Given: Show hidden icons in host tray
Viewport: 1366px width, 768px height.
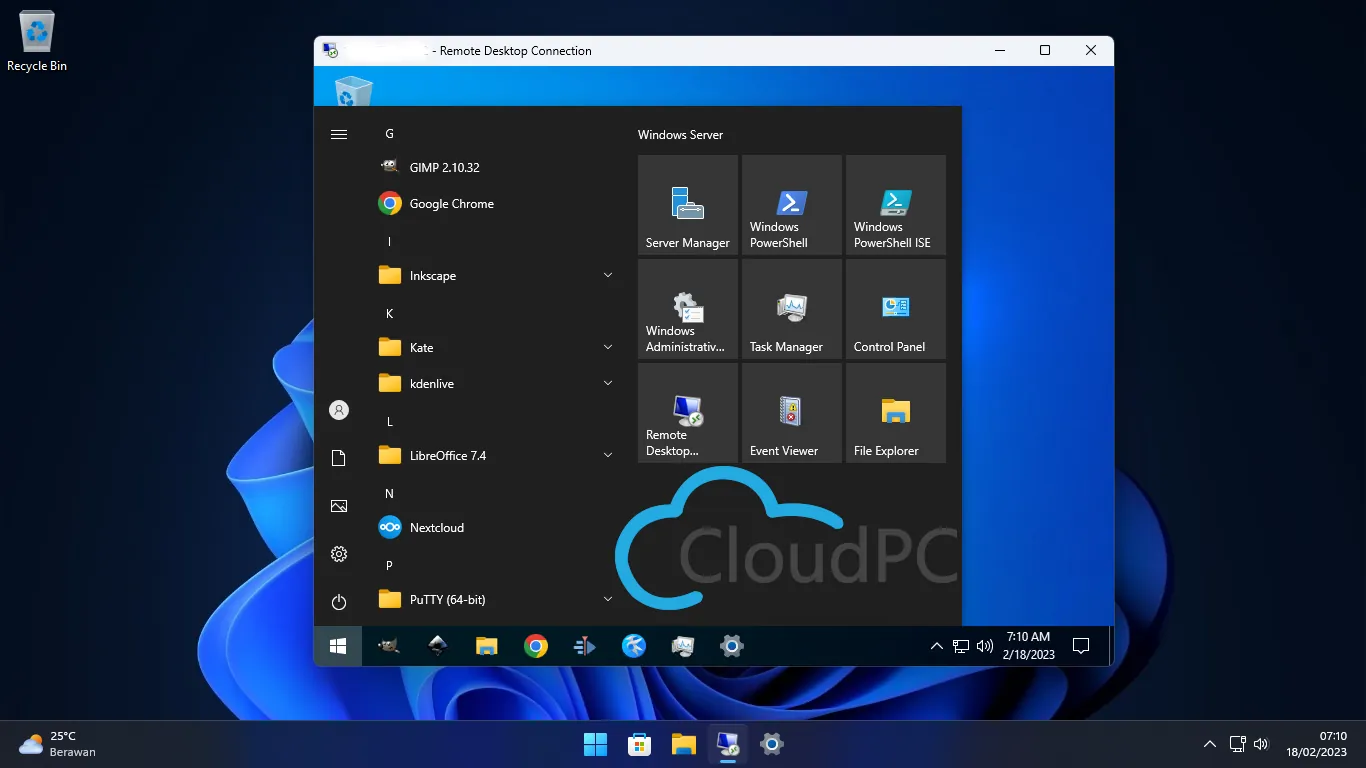Looking at the screenshot, I should [1210, 744].
